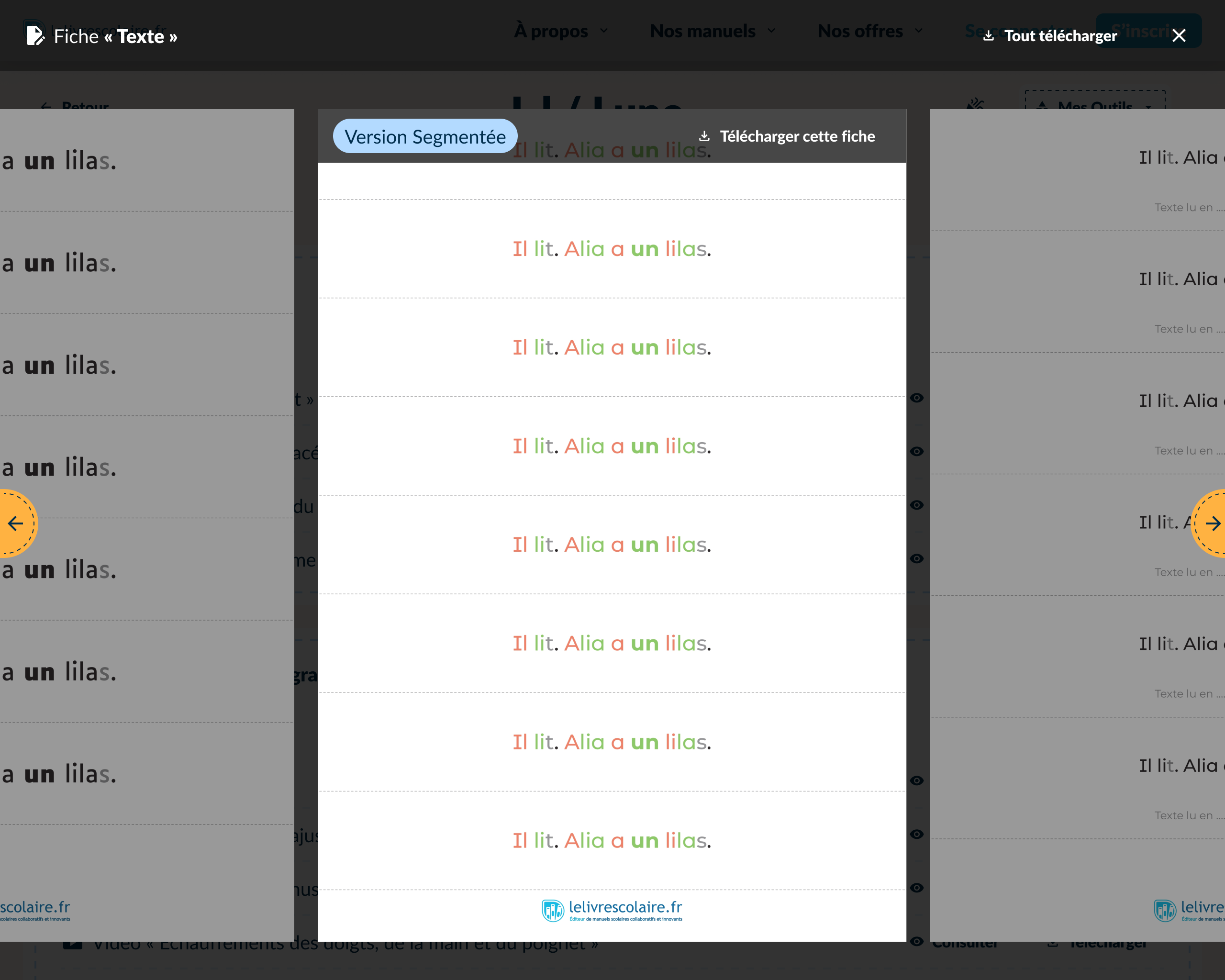
Task: Open the À propos menu in the background header
Action: coord(561,31)
